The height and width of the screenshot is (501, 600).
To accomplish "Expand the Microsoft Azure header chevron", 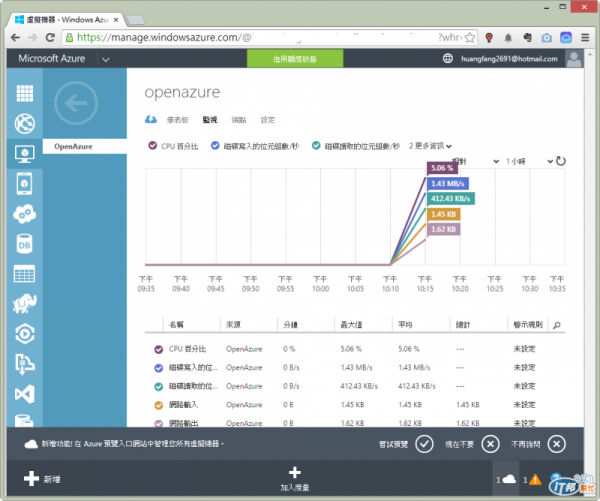I will tap(106, 59).
